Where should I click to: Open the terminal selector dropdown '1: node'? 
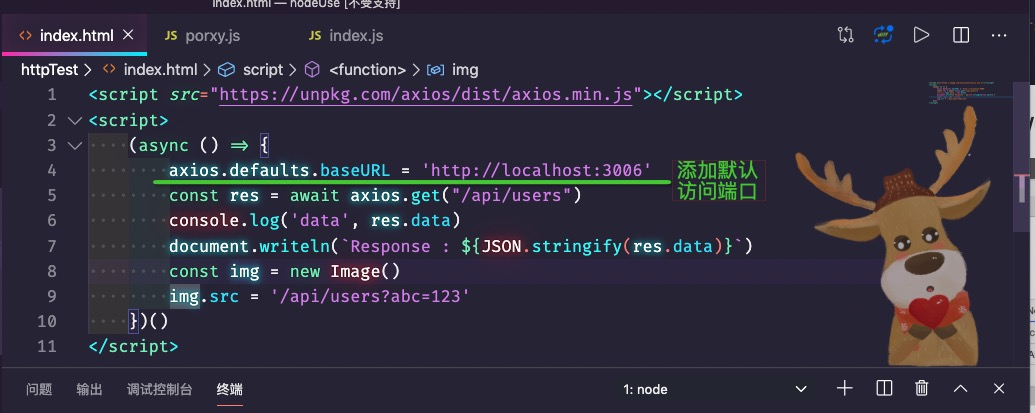point(715,389)
